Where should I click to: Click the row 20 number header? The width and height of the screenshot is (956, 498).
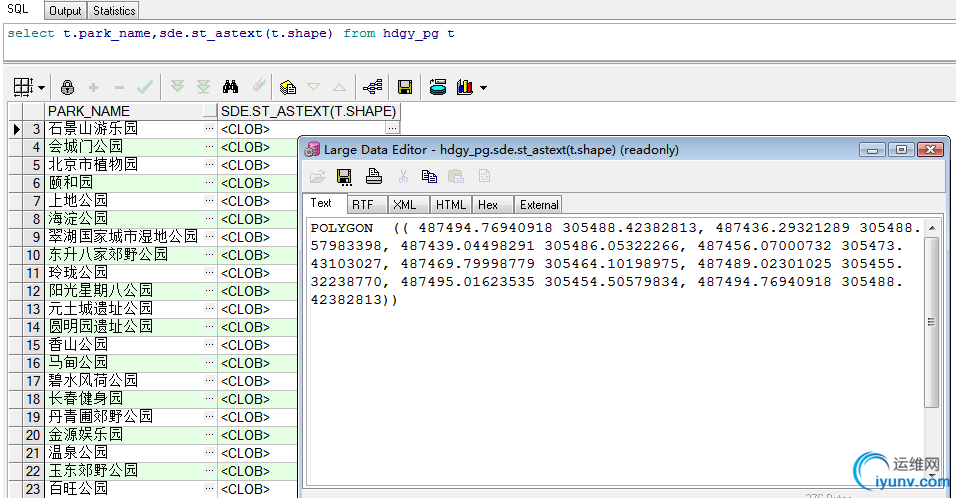tap(33, 435)
